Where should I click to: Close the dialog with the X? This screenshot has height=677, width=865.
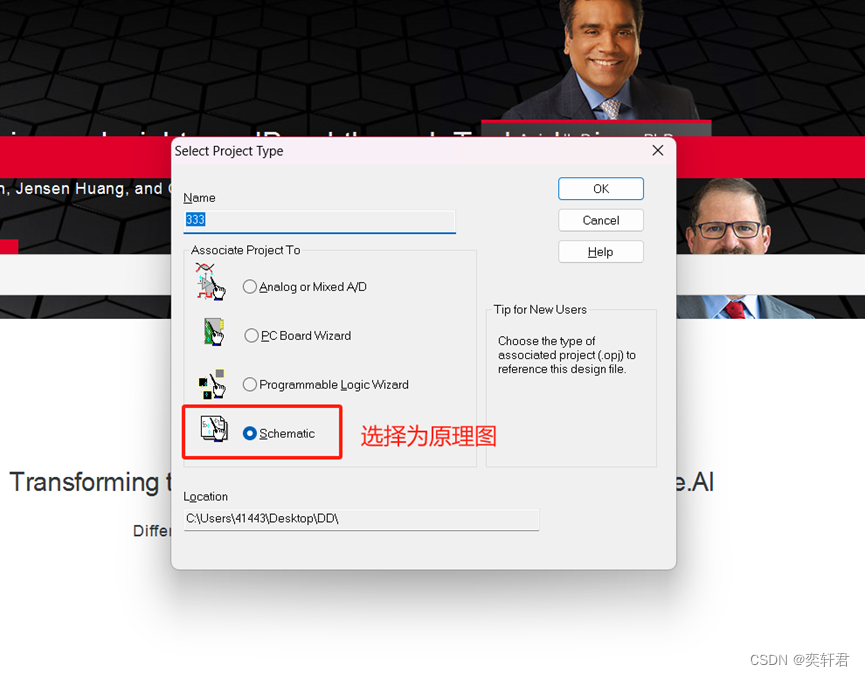tap(657, 150)
